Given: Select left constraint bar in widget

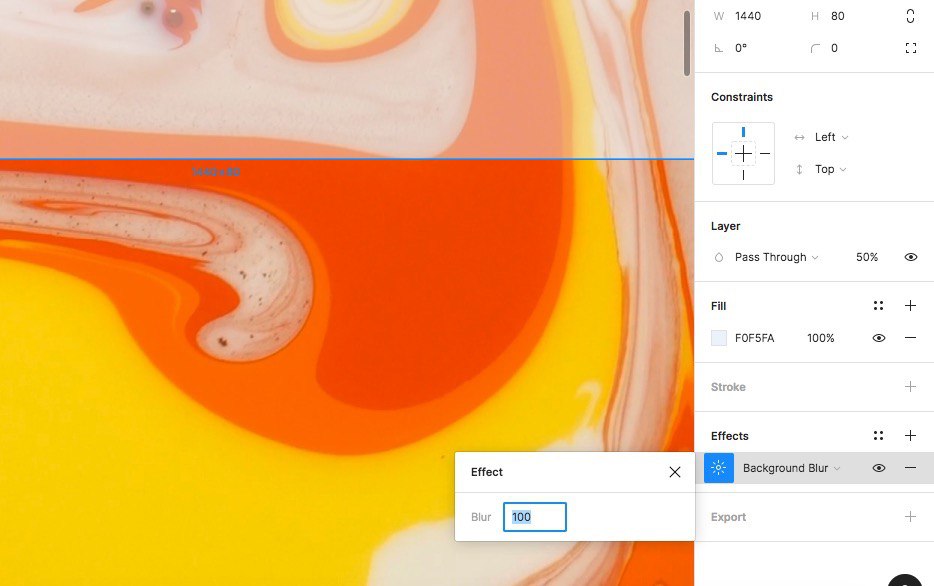Looking at the screenshot, I should pyautogui.click(x=721, y=154).
